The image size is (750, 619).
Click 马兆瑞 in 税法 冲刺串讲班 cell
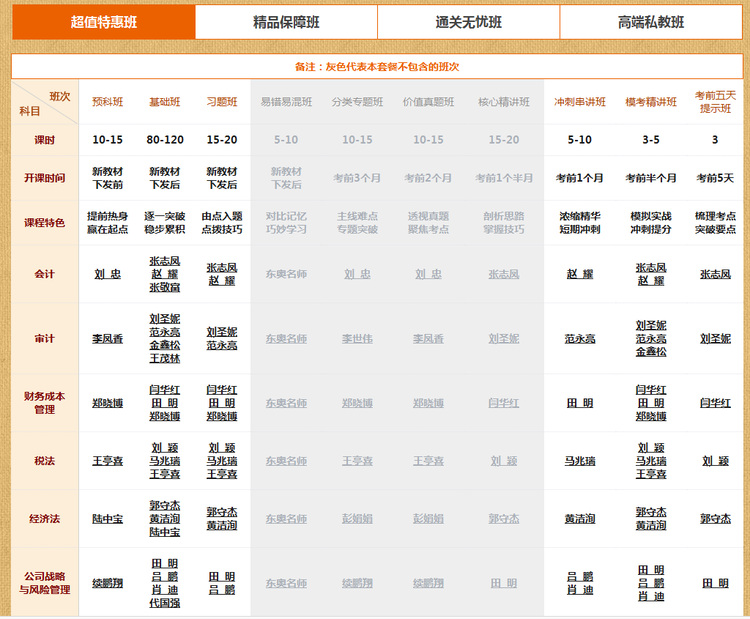[580, 461]
